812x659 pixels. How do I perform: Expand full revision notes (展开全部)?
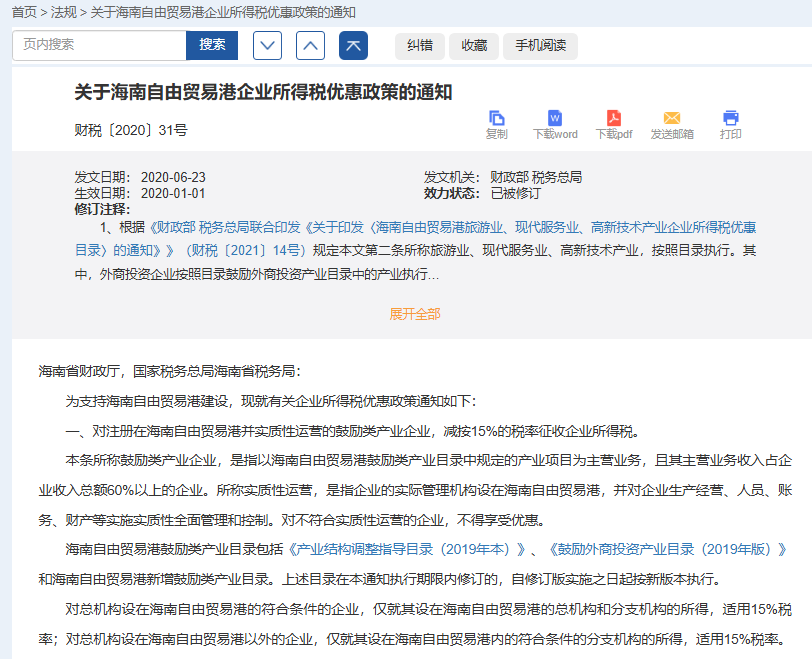415,314
